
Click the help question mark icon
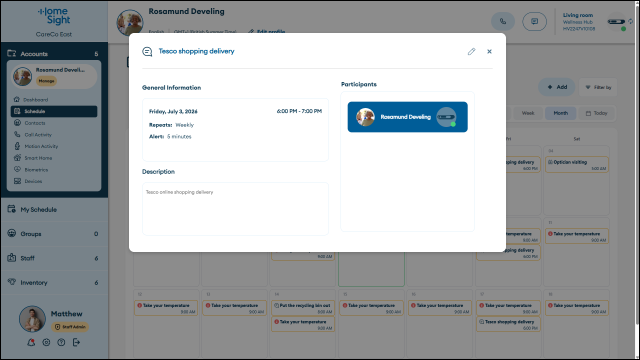[61, 342]
